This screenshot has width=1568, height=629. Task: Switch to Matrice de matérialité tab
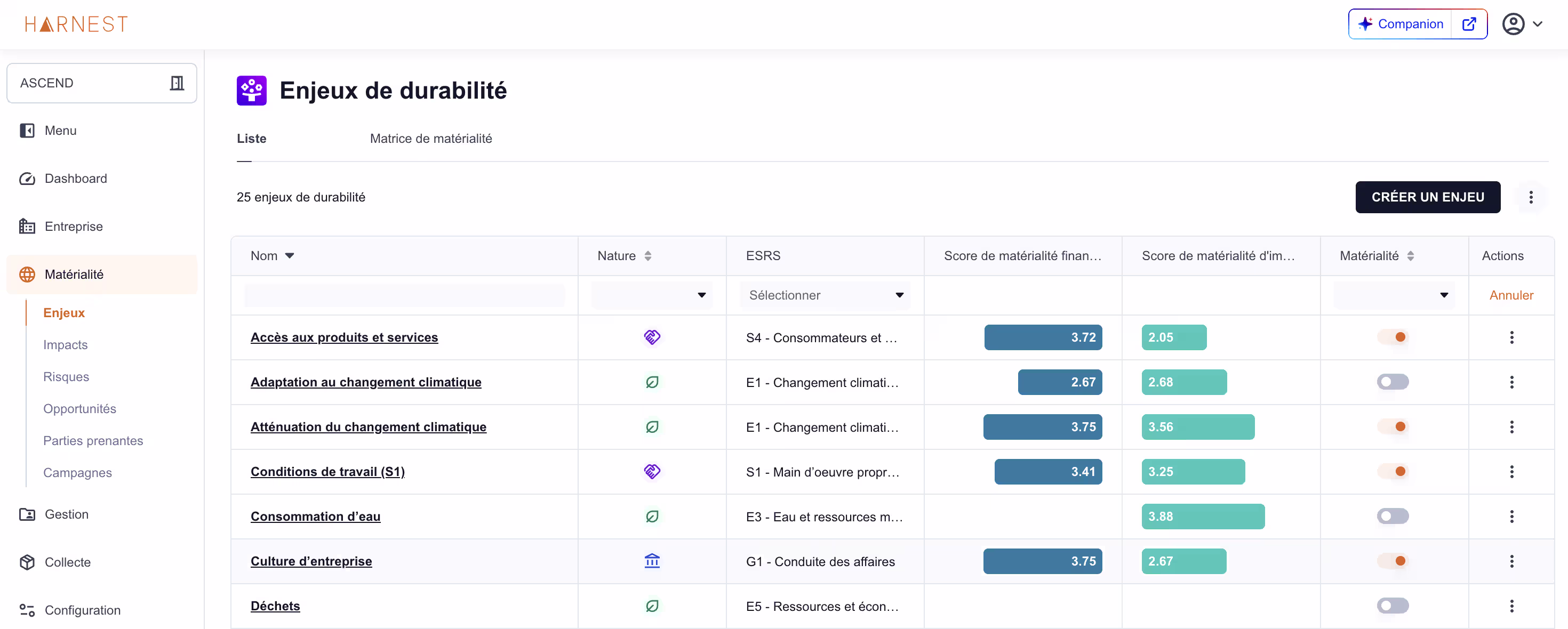[430, 139]
